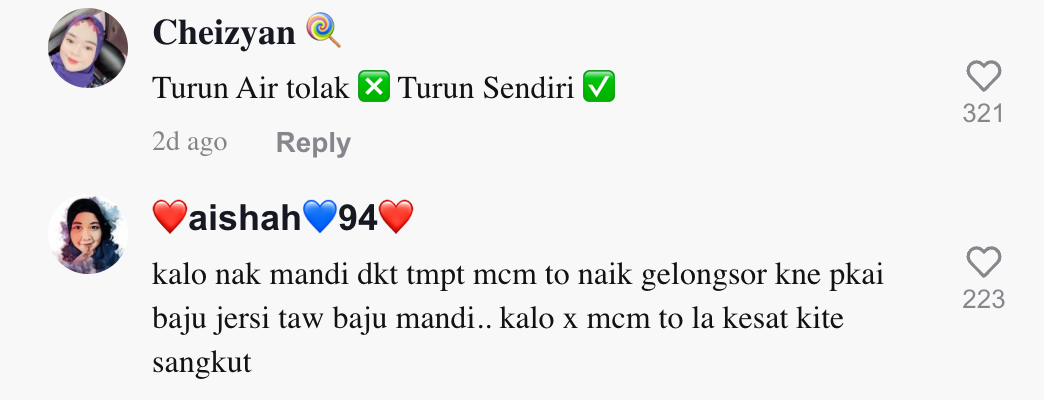View the 223 likes count
The image size is (1044, 400).
[983, 300]
